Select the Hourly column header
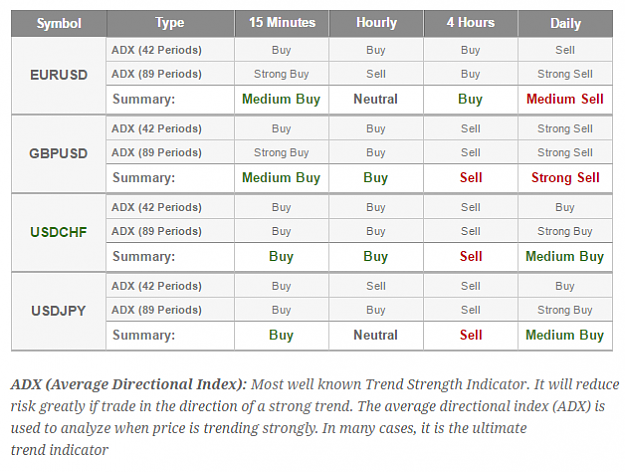The image size is (625, 472). click(x=376, y=23)
